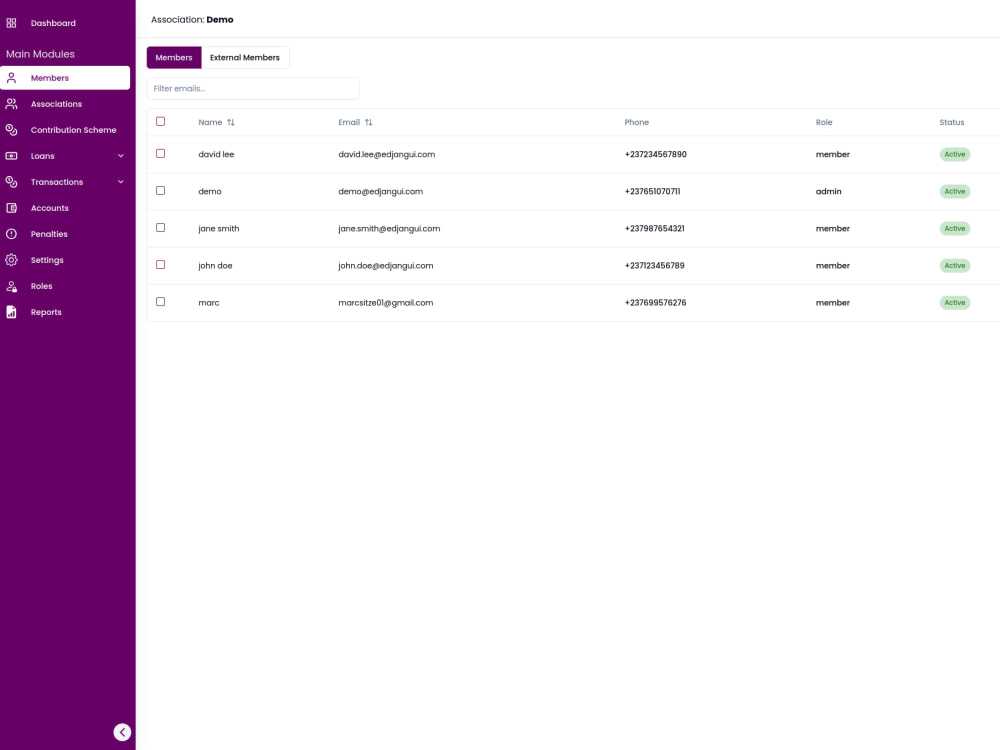Collapse the sidebar with the arrow button
This screenshot has width=1000, height=750.
(122, 732)
